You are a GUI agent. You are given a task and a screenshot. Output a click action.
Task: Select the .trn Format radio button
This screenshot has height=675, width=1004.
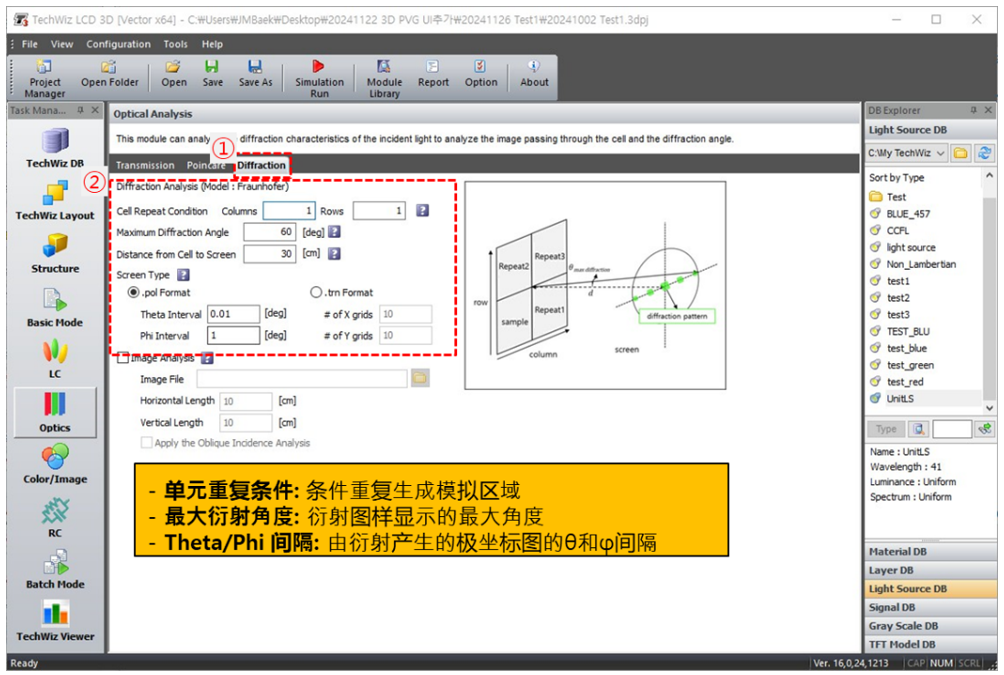click(317, 292)
